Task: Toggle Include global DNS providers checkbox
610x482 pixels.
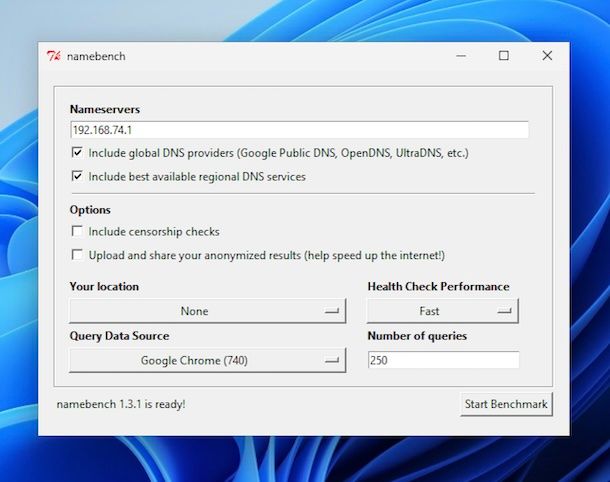Action: (77, 152)
